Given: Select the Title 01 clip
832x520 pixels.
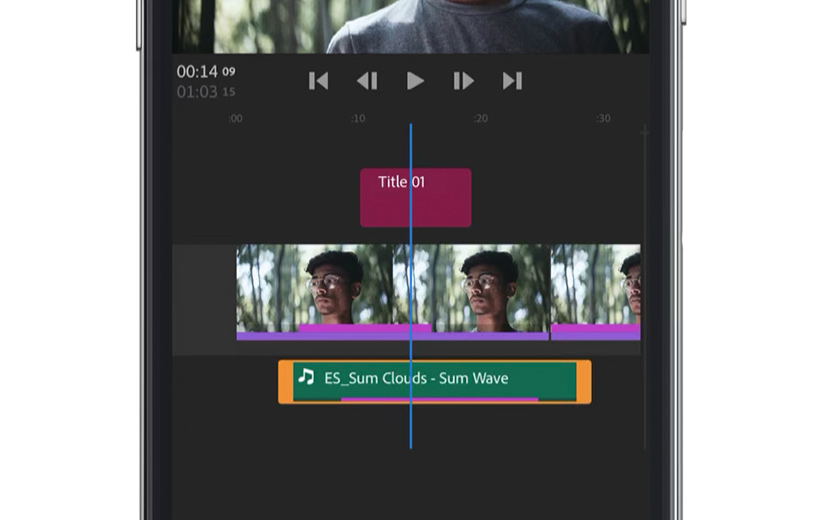Looking at the screenshot, I should coord(415,198).
